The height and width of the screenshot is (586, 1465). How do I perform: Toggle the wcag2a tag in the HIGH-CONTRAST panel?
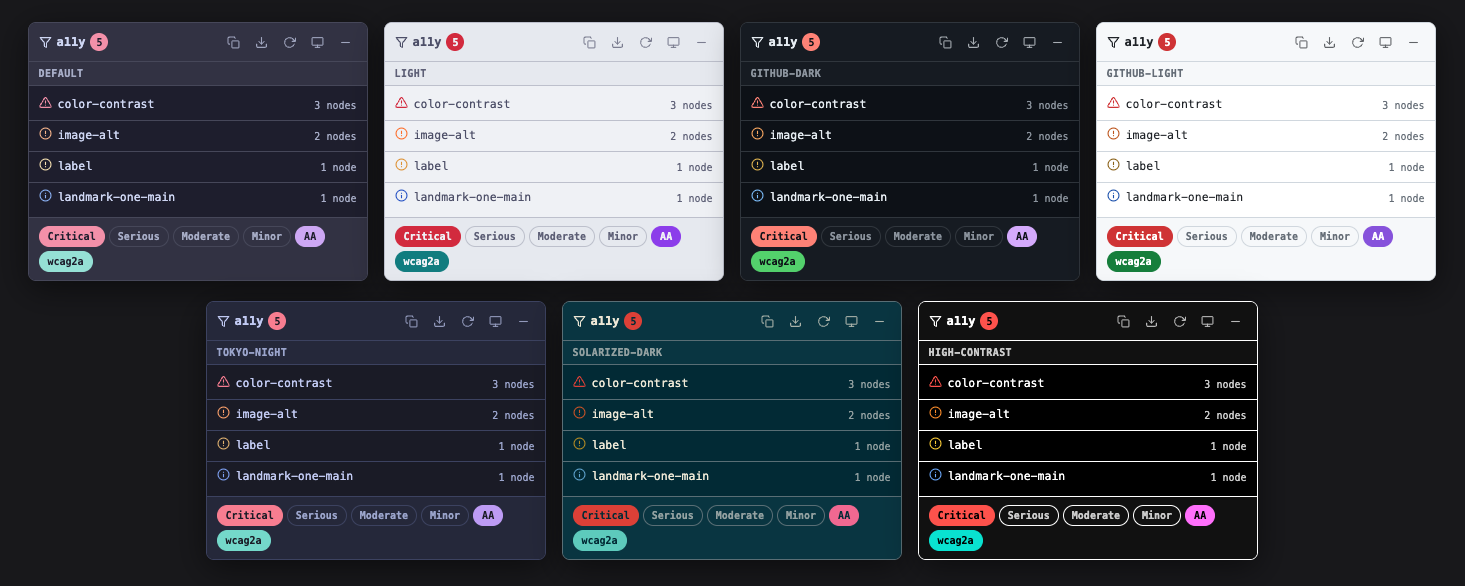pos(956,540)
